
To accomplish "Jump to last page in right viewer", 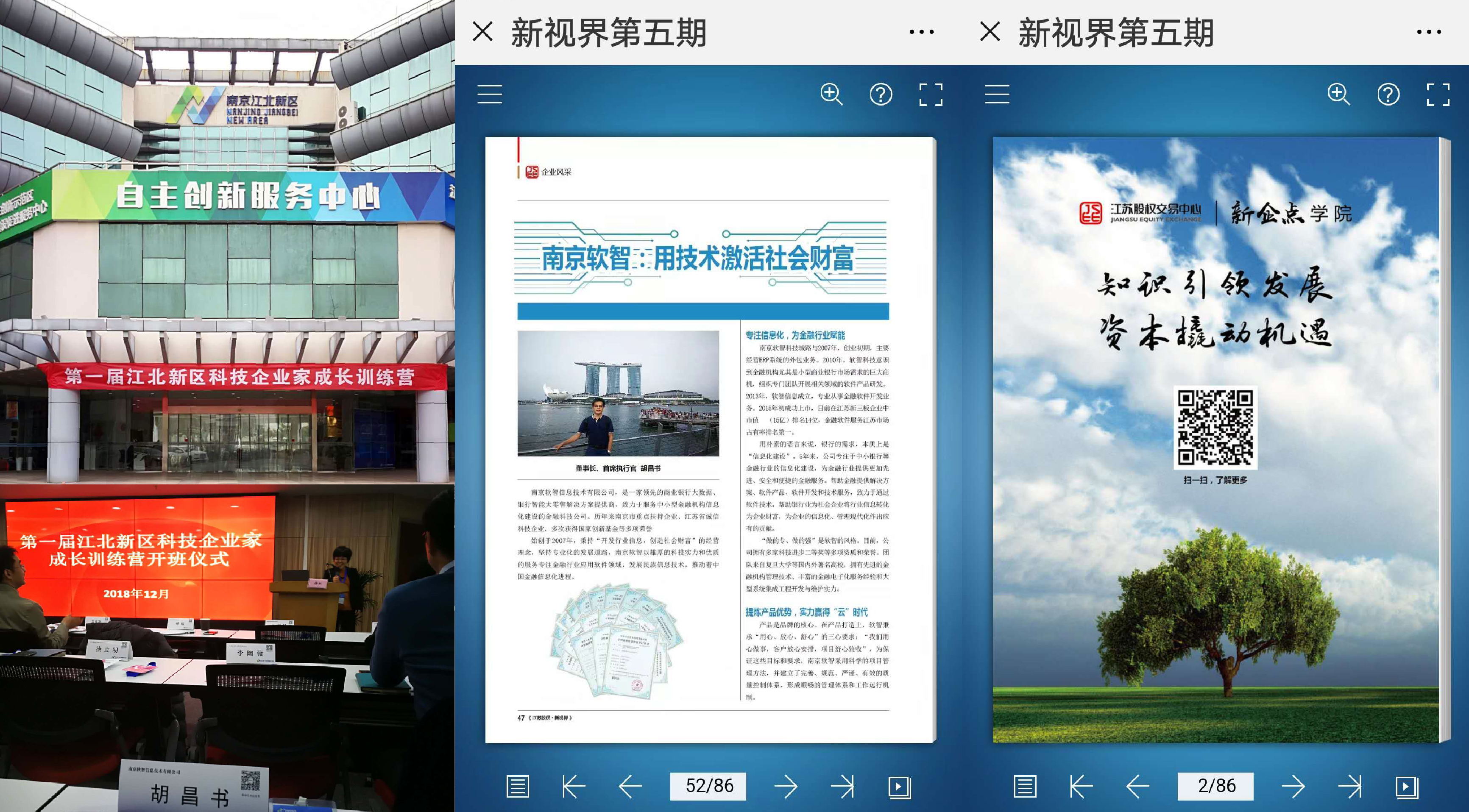I will (x=1350, y=786).
